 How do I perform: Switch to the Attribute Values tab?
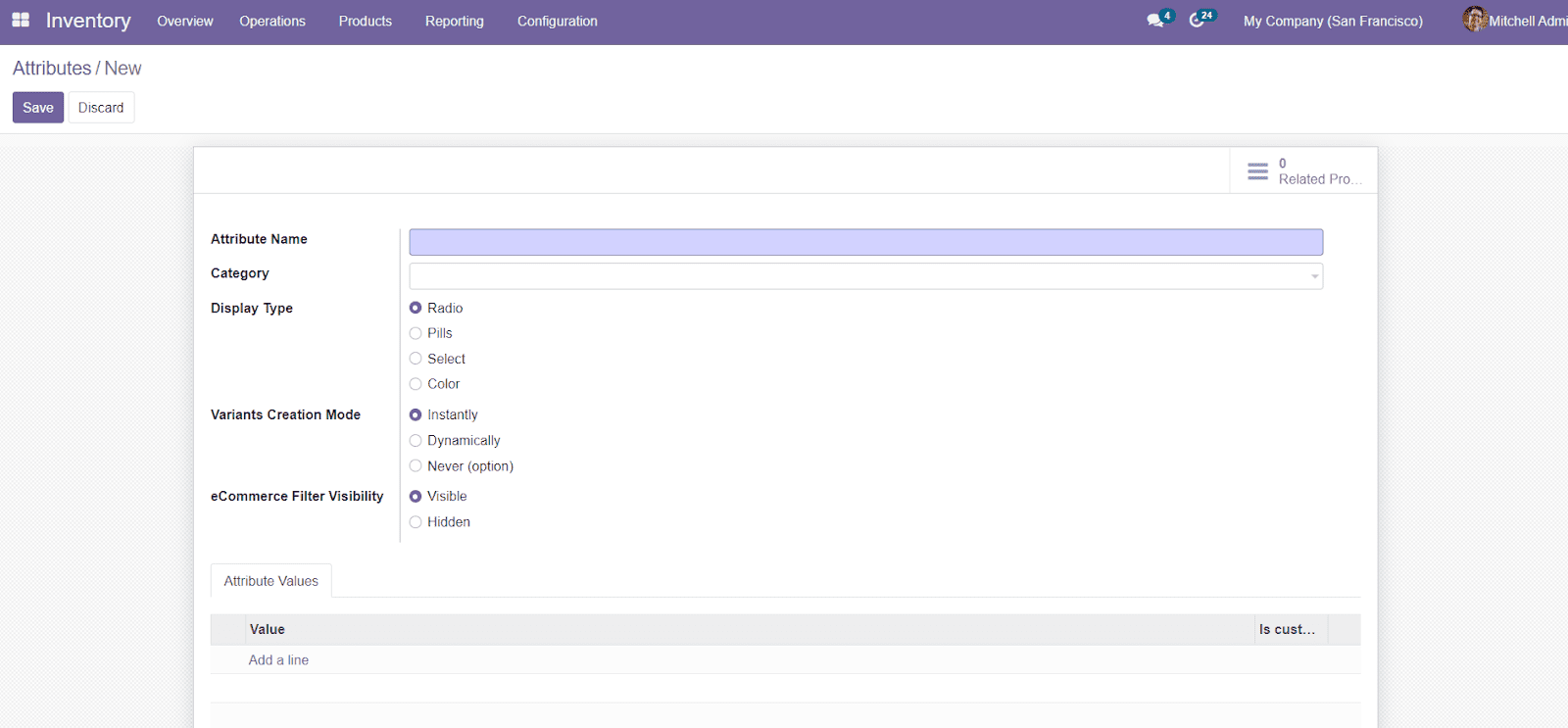[x=270, y=581]
